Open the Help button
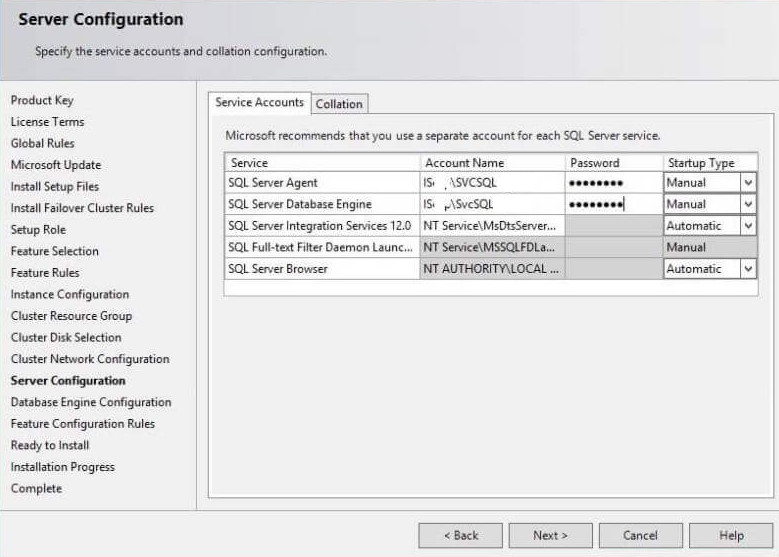The width and height of the screenshot is (779, 557). 731,535
